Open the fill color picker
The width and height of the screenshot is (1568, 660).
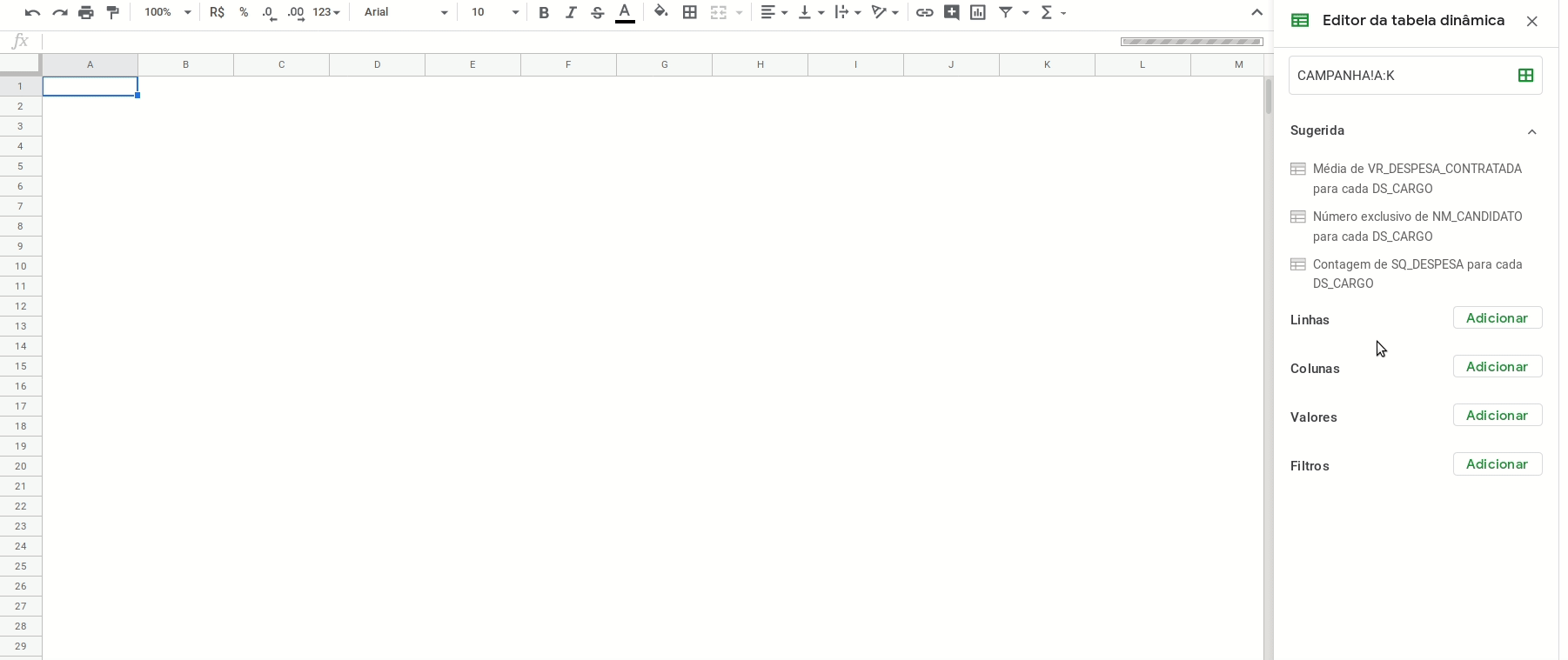[661, 12]
